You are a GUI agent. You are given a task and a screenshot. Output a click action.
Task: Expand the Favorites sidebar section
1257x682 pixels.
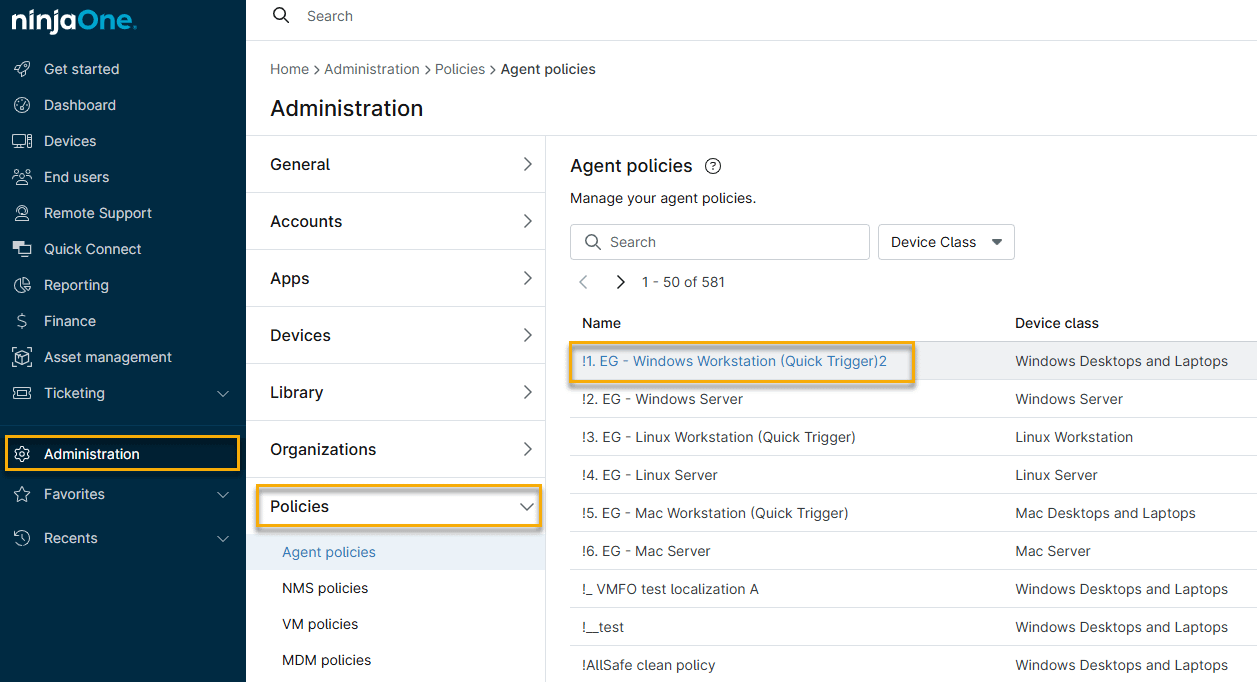click(223, 494)
